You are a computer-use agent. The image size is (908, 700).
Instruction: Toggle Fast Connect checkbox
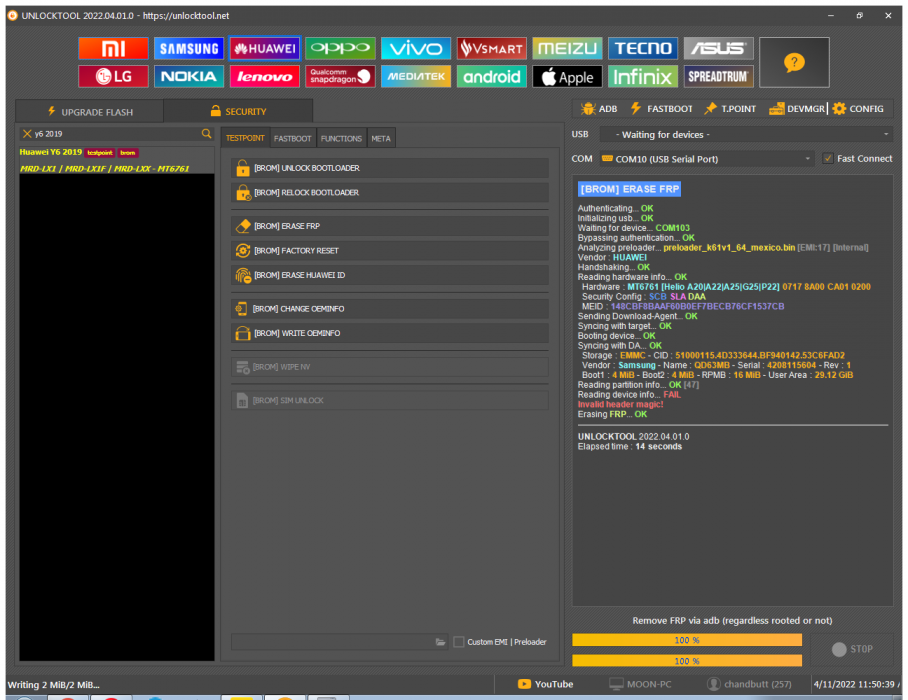tap(828, 159)
